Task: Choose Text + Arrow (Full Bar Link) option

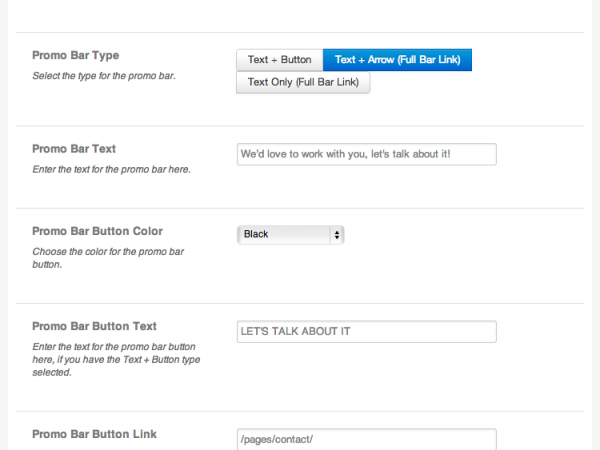Action: point(398,60)
